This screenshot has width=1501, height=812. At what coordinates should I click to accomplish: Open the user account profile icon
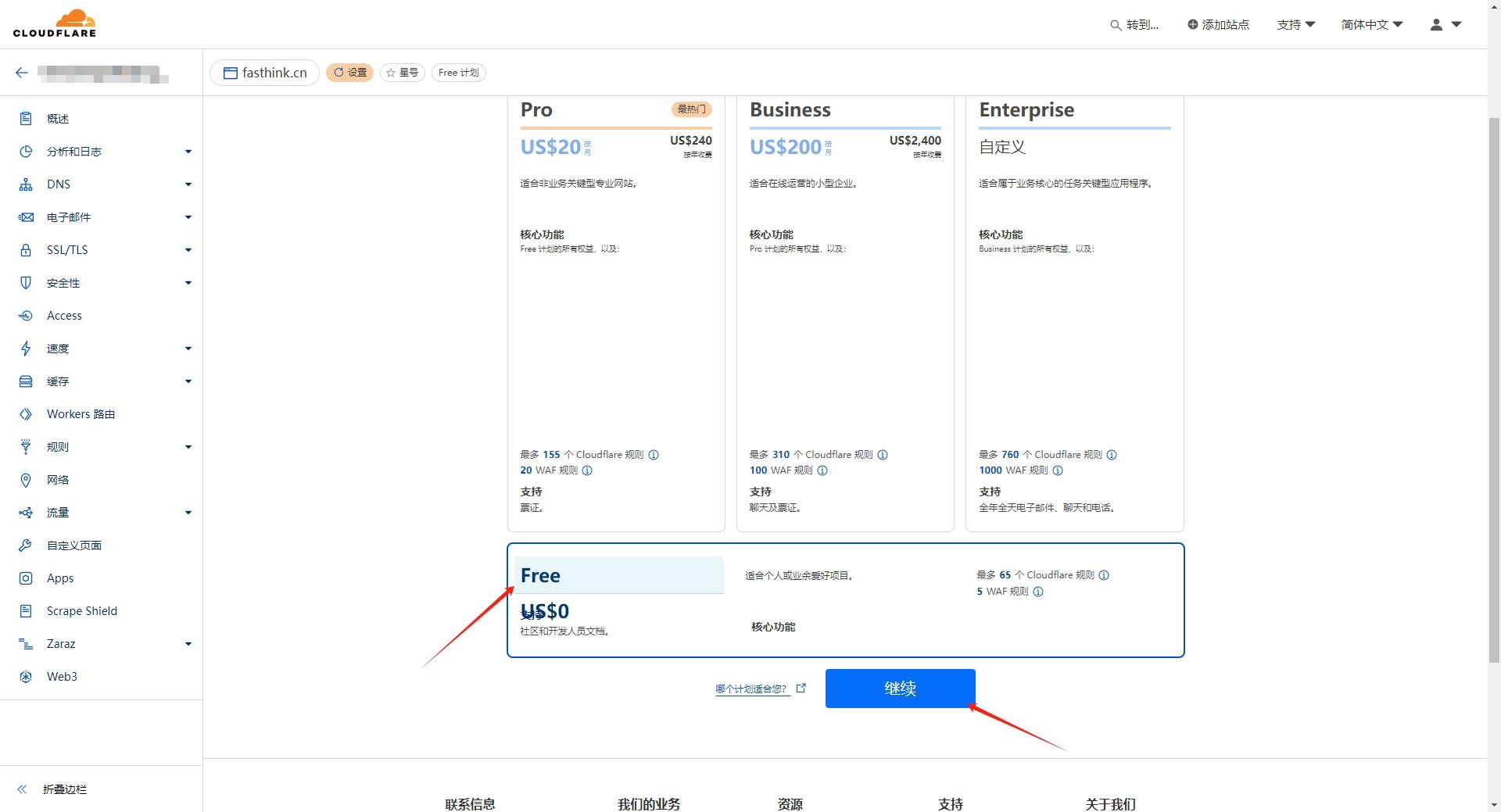click(1436, 24)
